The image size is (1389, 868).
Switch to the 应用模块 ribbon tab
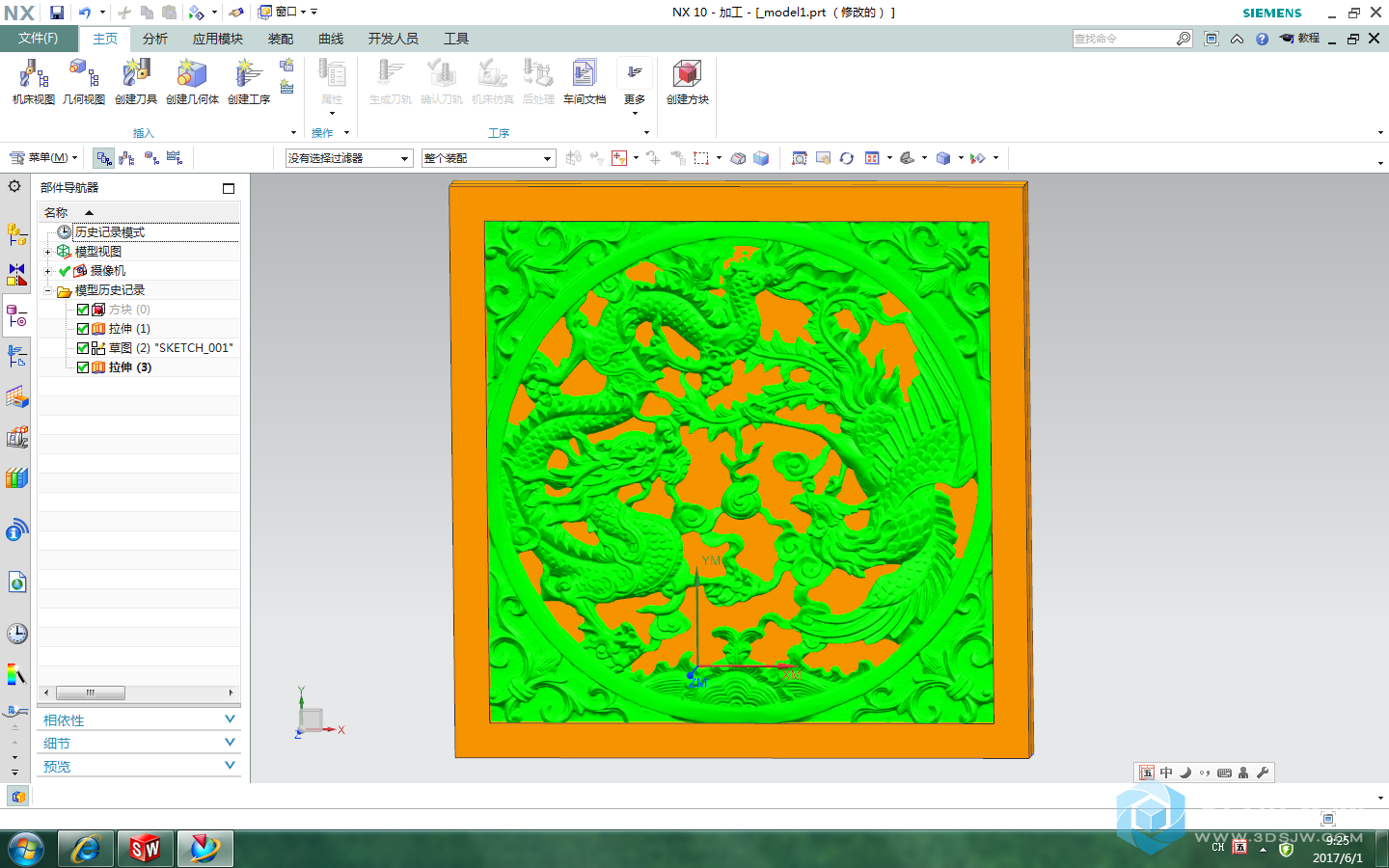(x=217, y=39)
